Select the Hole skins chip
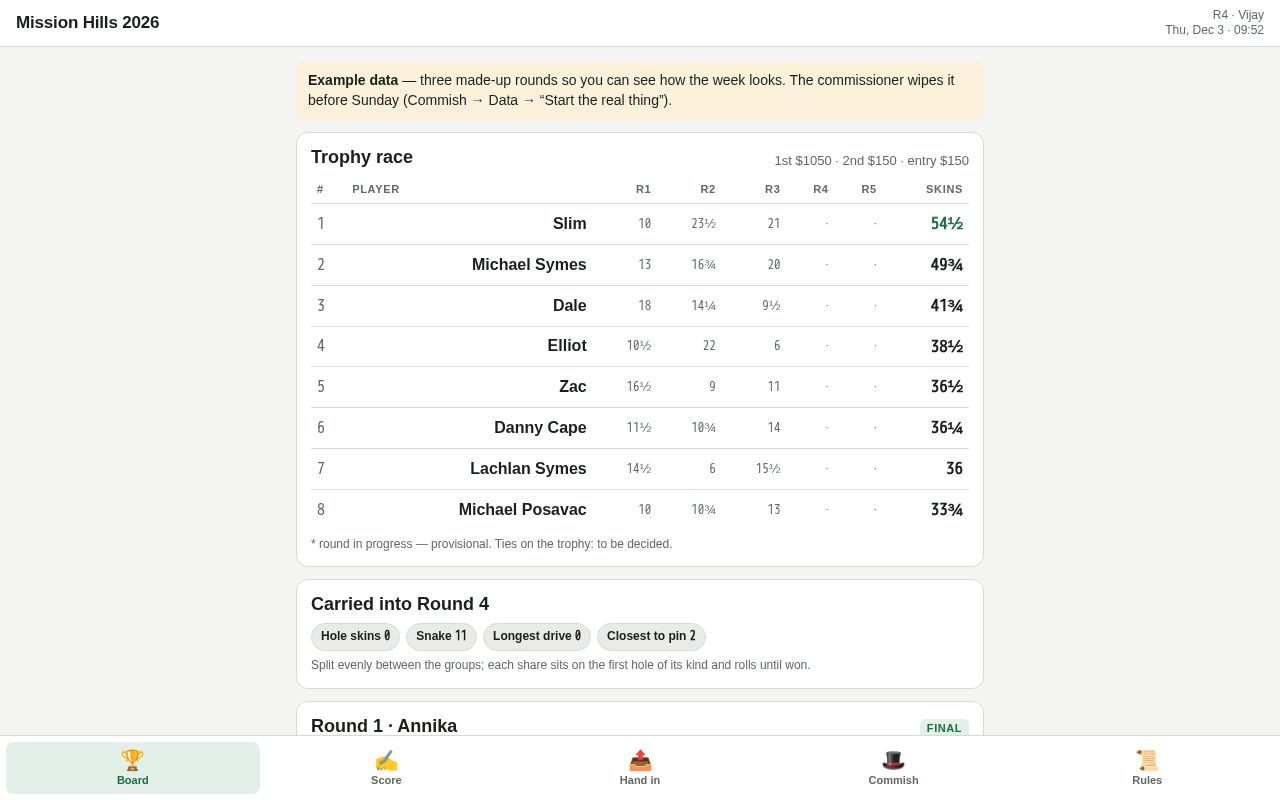1280x800 pixels. (355, 637)
